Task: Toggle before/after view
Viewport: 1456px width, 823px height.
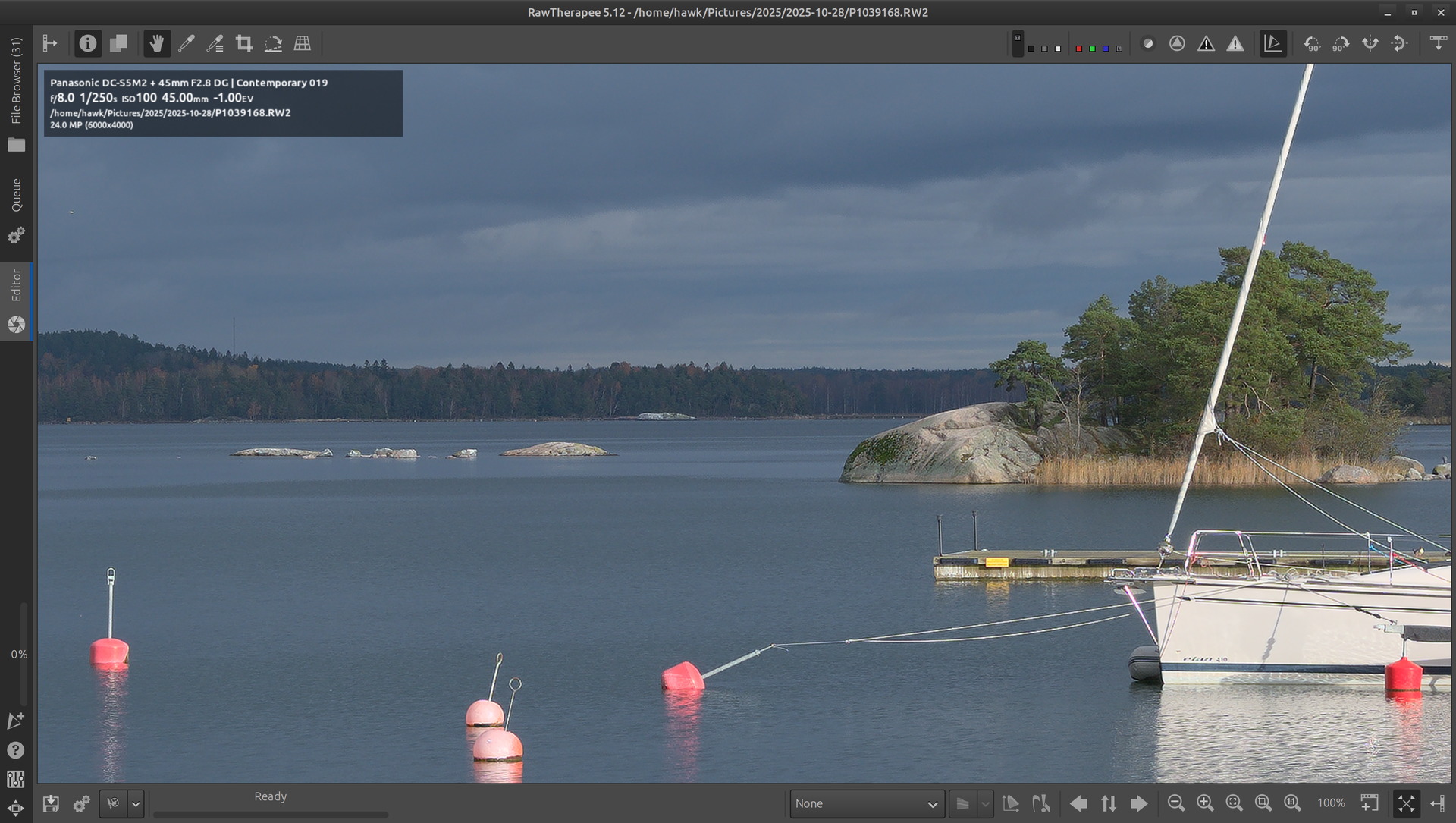Action: 118,43
